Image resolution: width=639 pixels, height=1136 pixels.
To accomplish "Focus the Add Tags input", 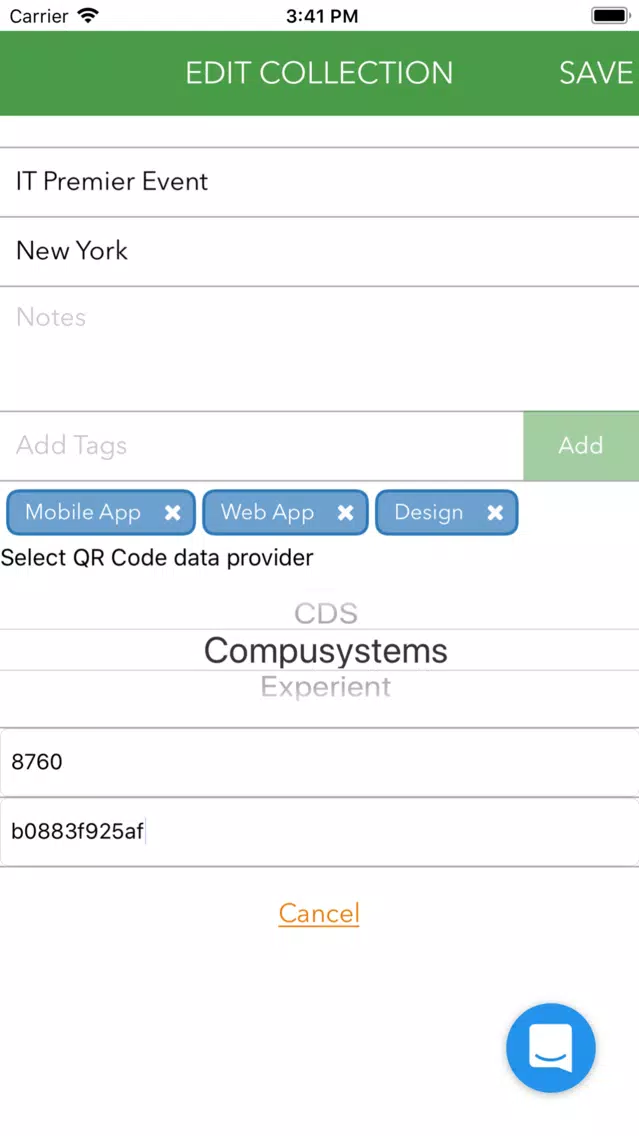I will tap(262, 446).
